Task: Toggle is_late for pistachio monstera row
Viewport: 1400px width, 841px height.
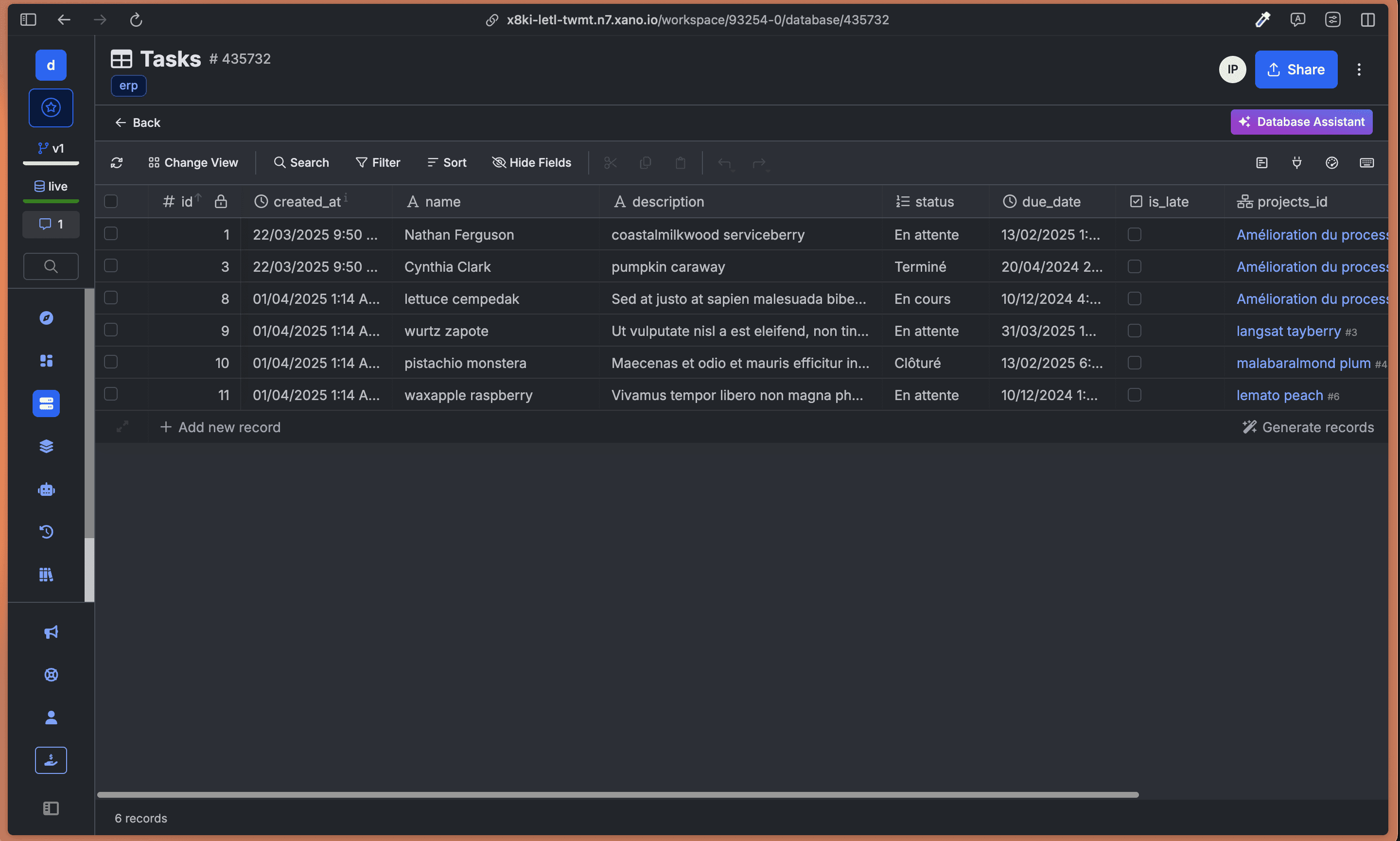Action: [1134, 363]
